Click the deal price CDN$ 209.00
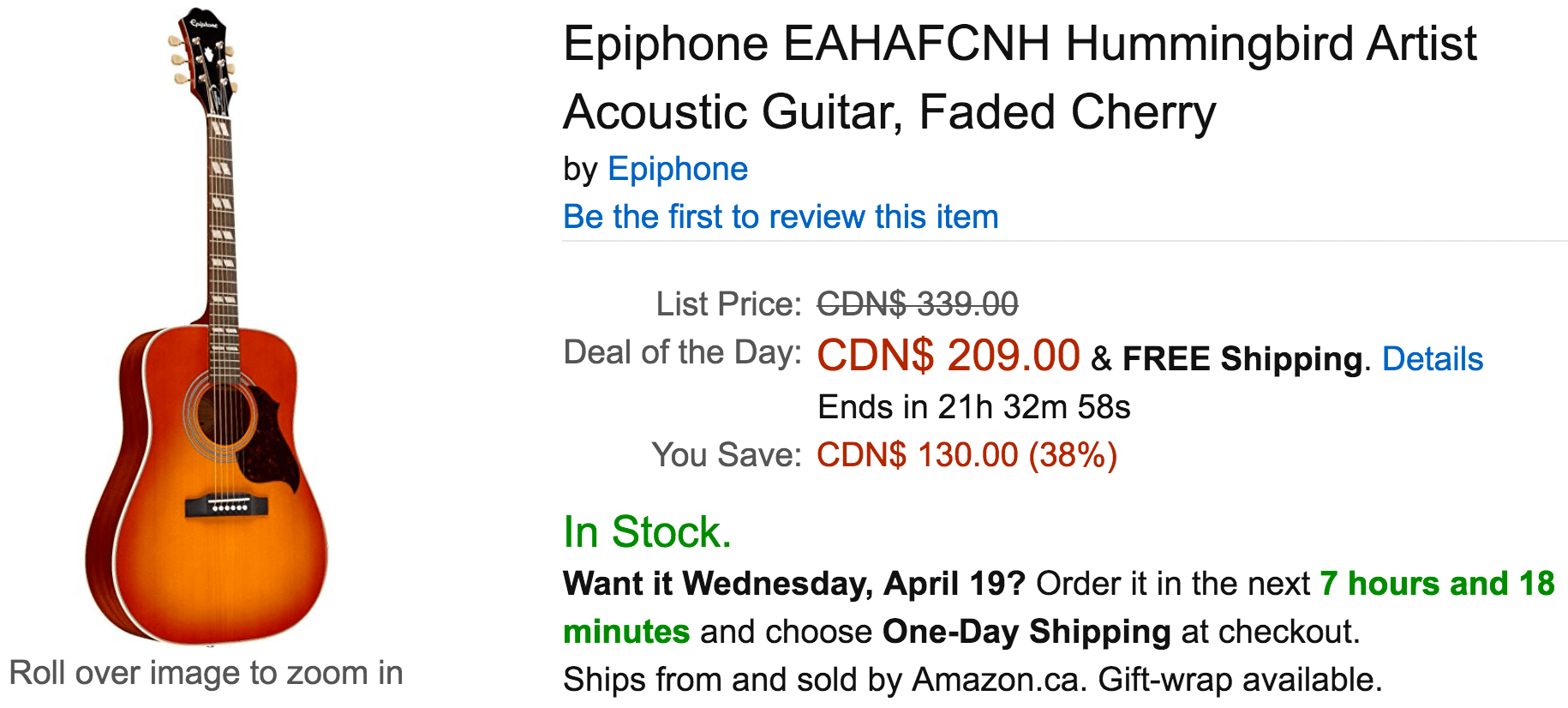The image size is (1568, 708). click(x=948, y=355)
